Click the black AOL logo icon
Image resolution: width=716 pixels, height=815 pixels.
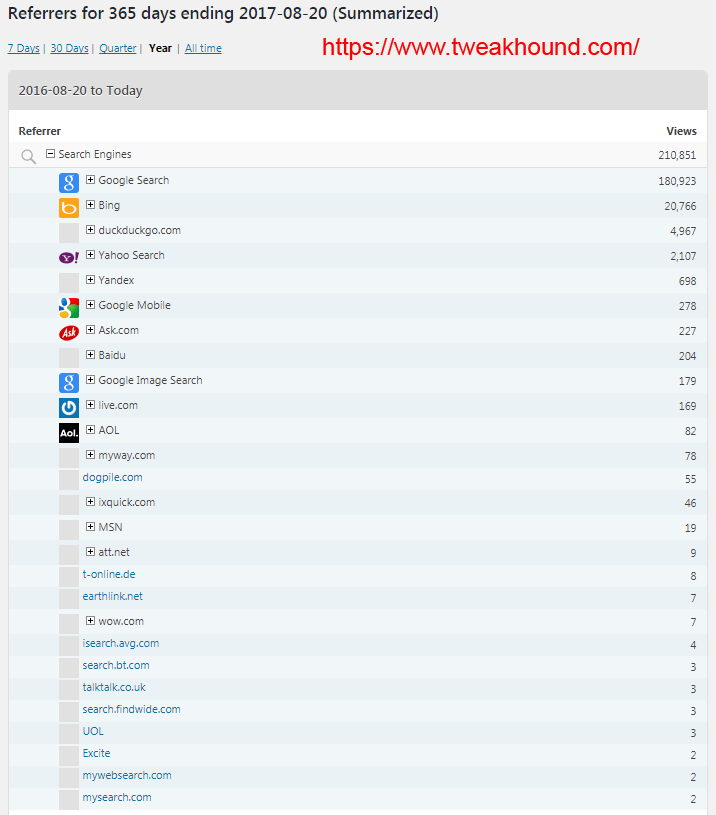(69, 432)
